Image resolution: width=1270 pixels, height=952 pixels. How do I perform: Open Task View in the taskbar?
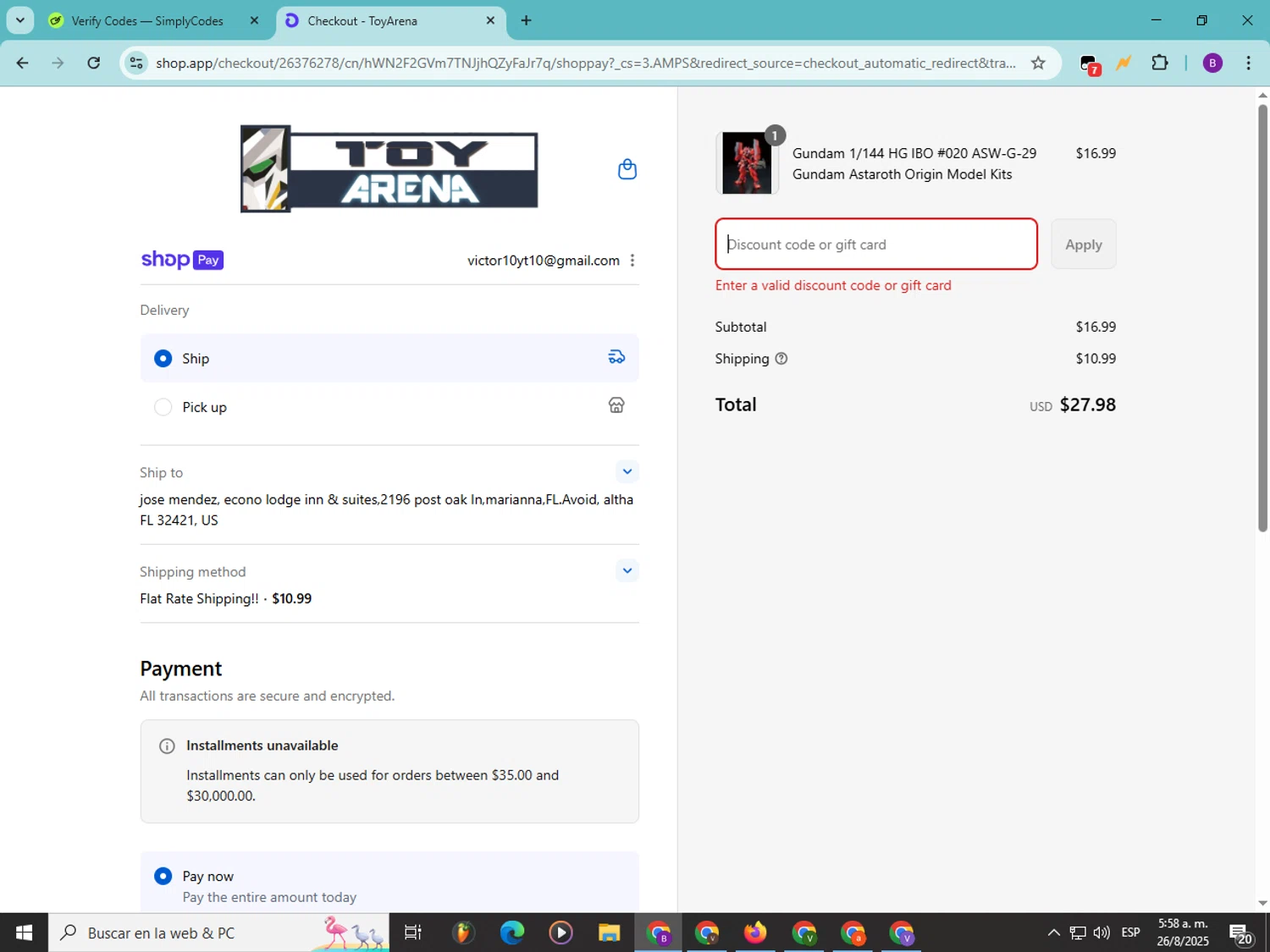pyautogui.click(x=413, y=933)
